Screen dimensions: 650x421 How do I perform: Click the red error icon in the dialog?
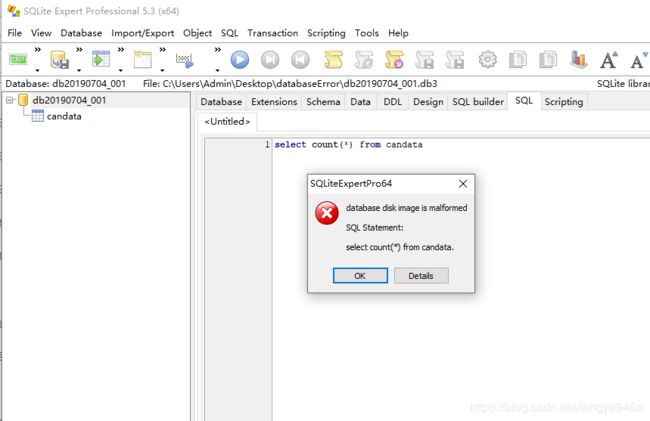[327, 213]
